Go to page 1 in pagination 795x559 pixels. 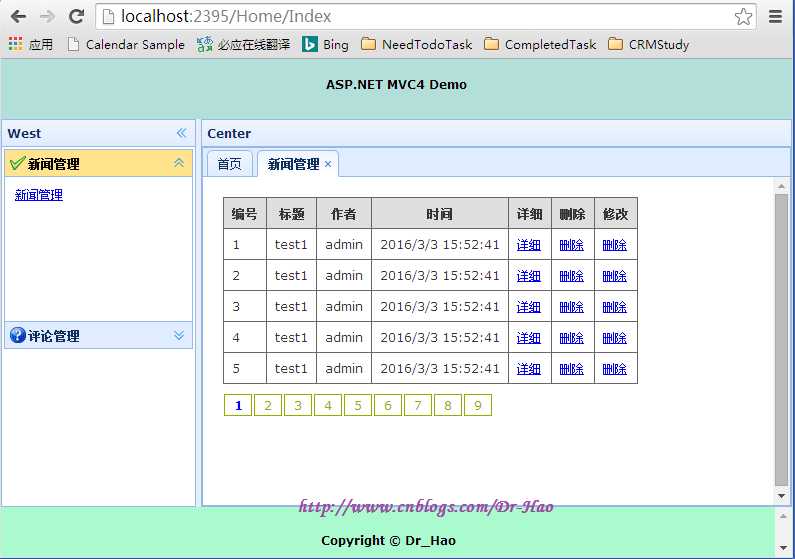[238, 405]
